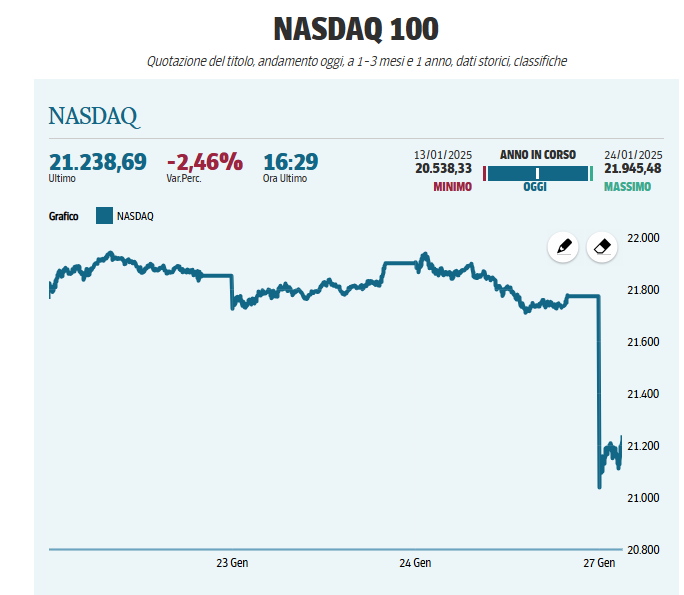Click the white OGGI marker on range bar
The image size is (684, 595).
click(537, 173)
